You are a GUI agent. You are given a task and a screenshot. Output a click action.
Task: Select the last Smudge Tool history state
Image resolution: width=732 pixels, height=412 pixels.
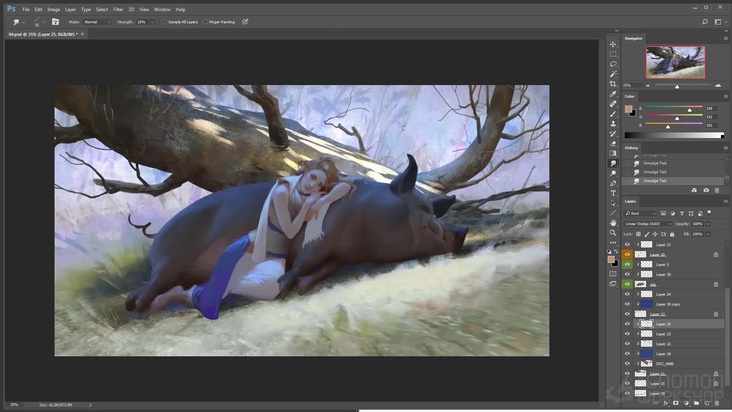(656, 181)
